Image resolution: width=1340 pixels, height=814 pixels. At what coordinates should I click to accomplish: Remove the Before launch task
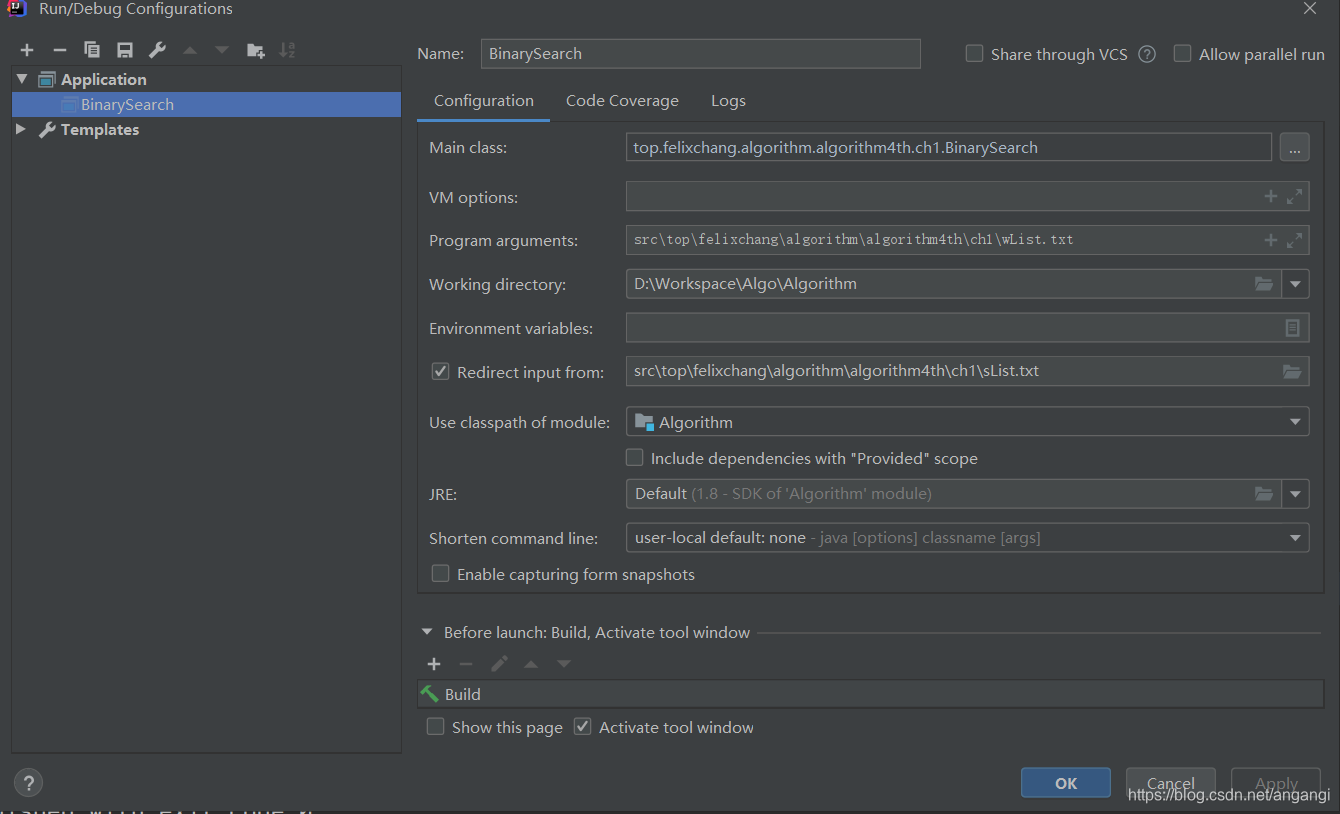(x=466, y=664)
